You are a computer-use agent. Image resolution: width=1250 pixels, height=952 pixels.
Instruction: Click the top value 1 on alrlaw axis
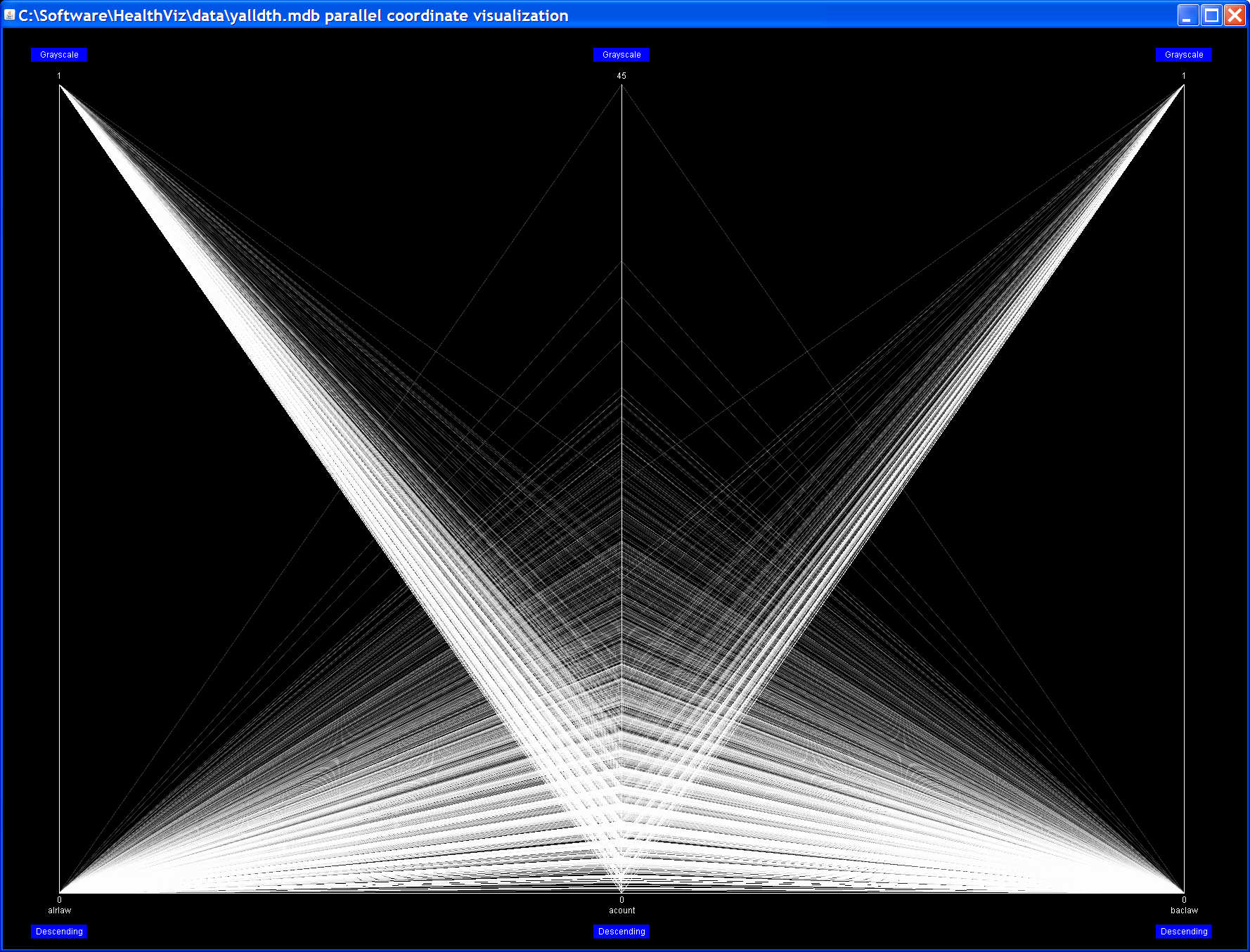[59, 76]
